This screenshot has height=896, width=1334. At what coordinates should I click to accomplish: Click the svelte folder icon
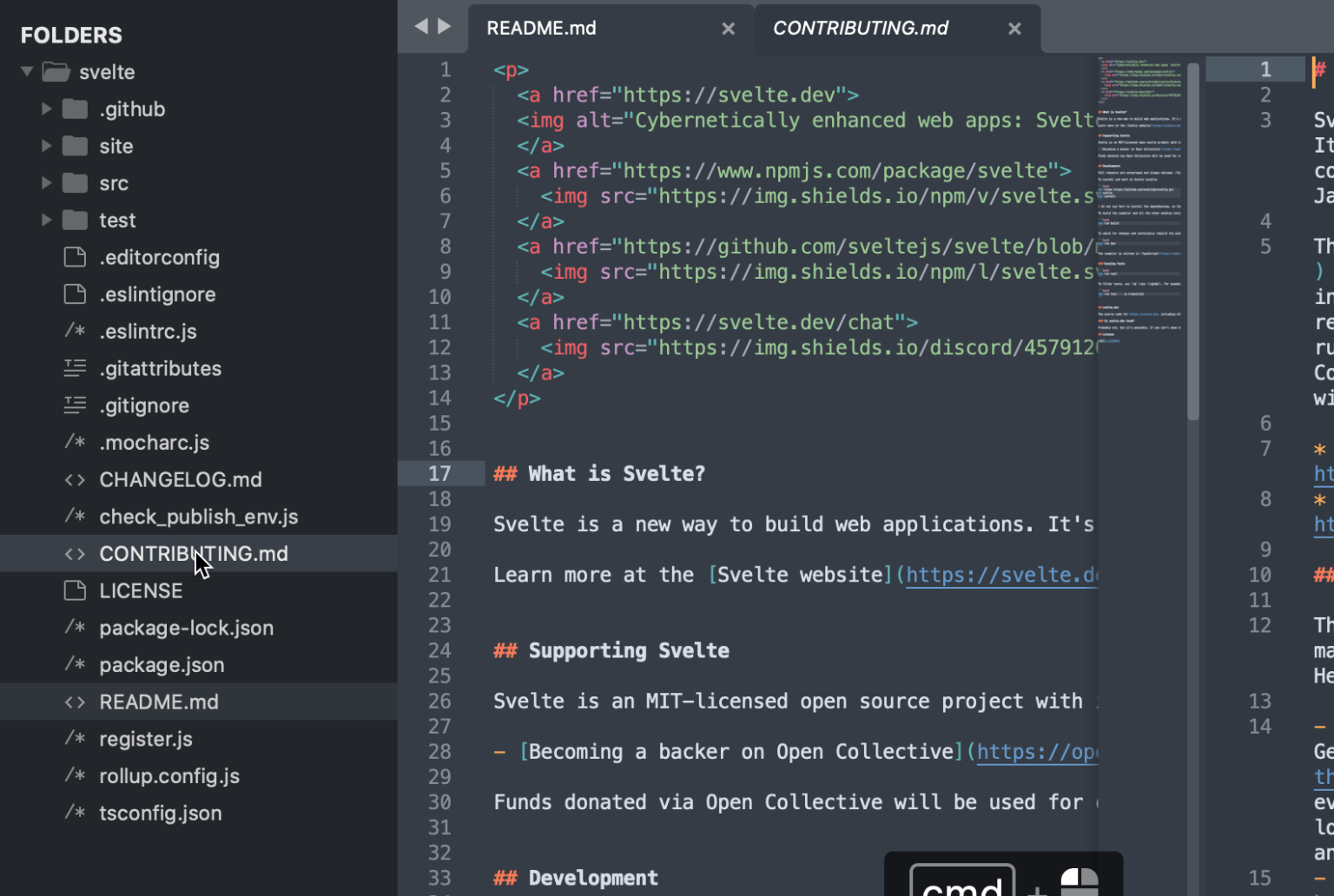tap(56, 71)
